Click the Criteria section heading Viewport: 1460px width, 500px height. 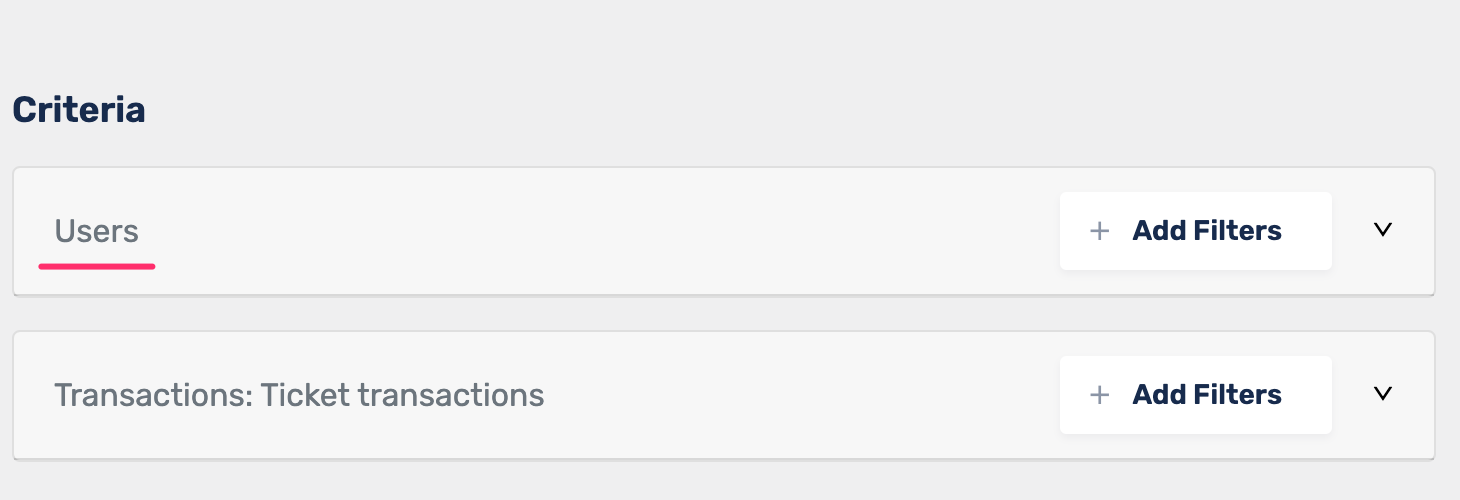pyautogui.click(x=79, y=110)
